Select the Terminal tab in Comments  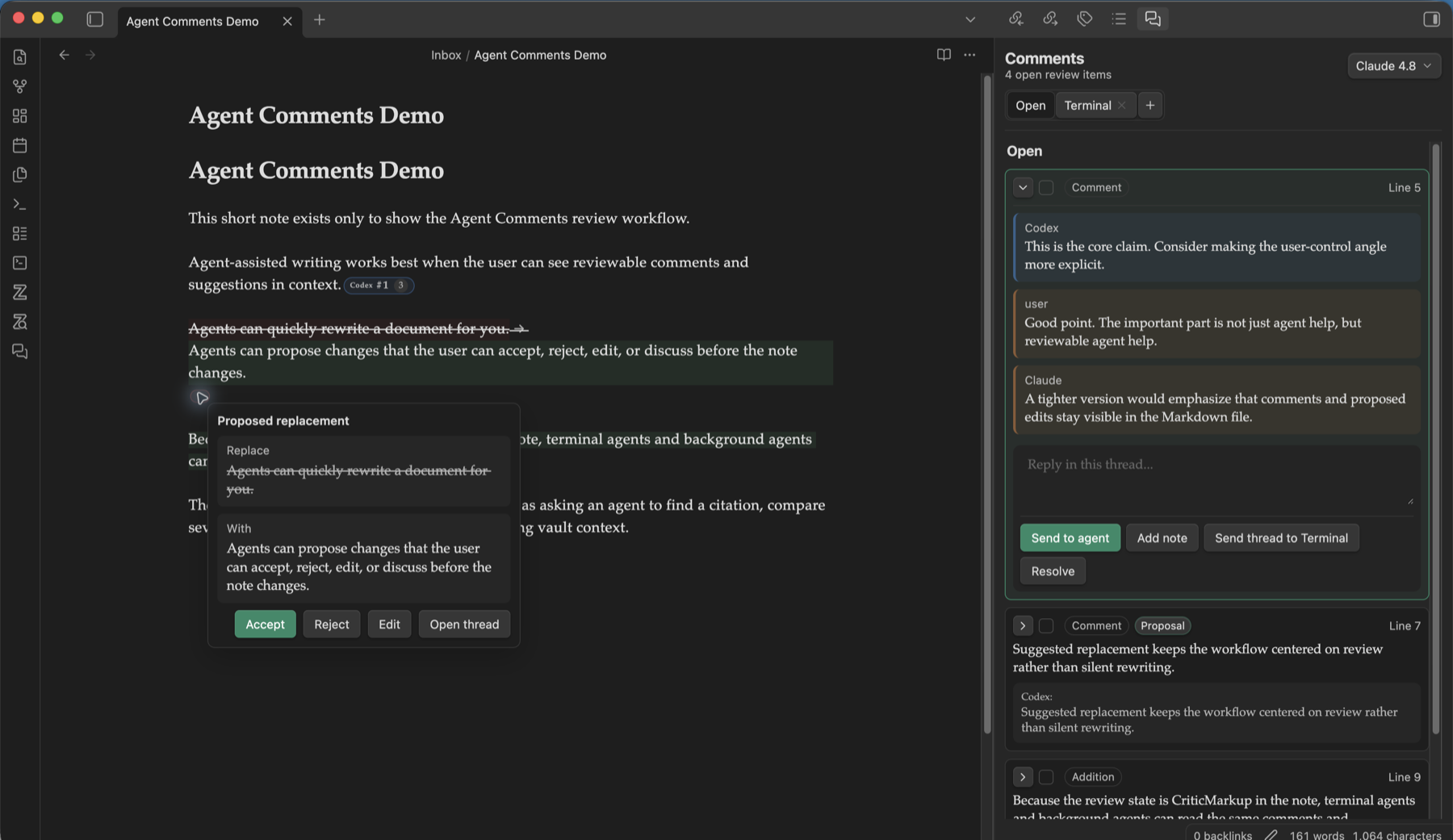point(1087,105)
